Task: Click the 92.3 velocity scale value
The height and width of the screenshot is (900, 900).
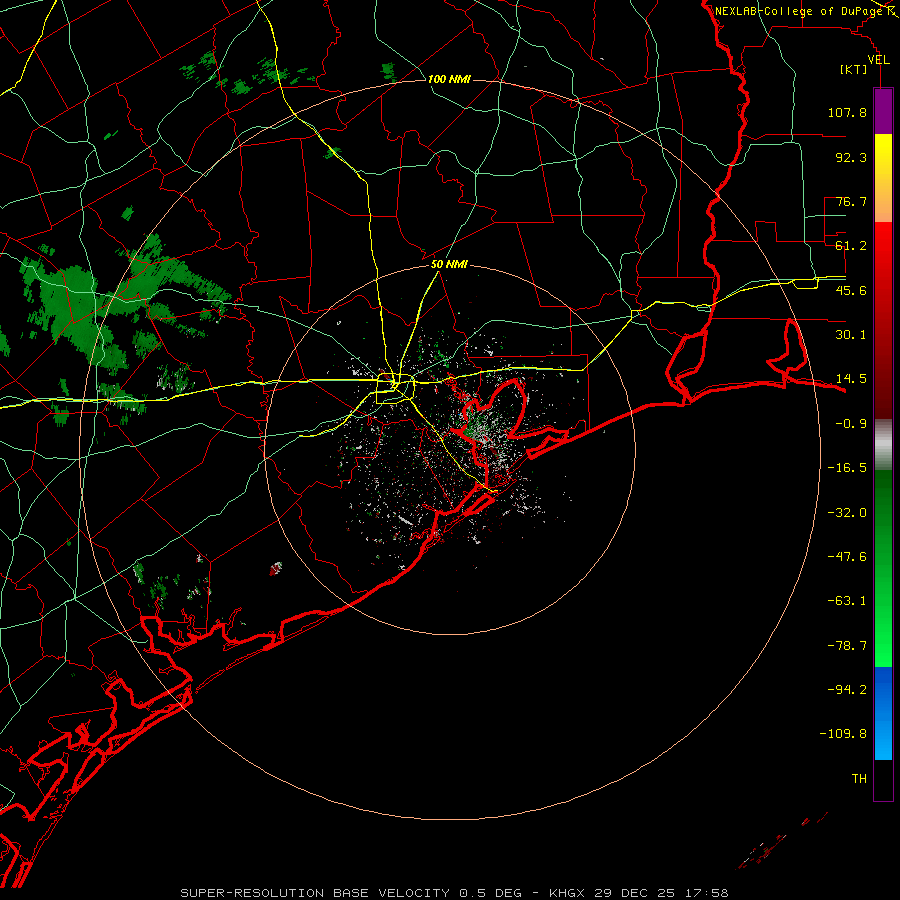Action: click(x=851, y=157)
